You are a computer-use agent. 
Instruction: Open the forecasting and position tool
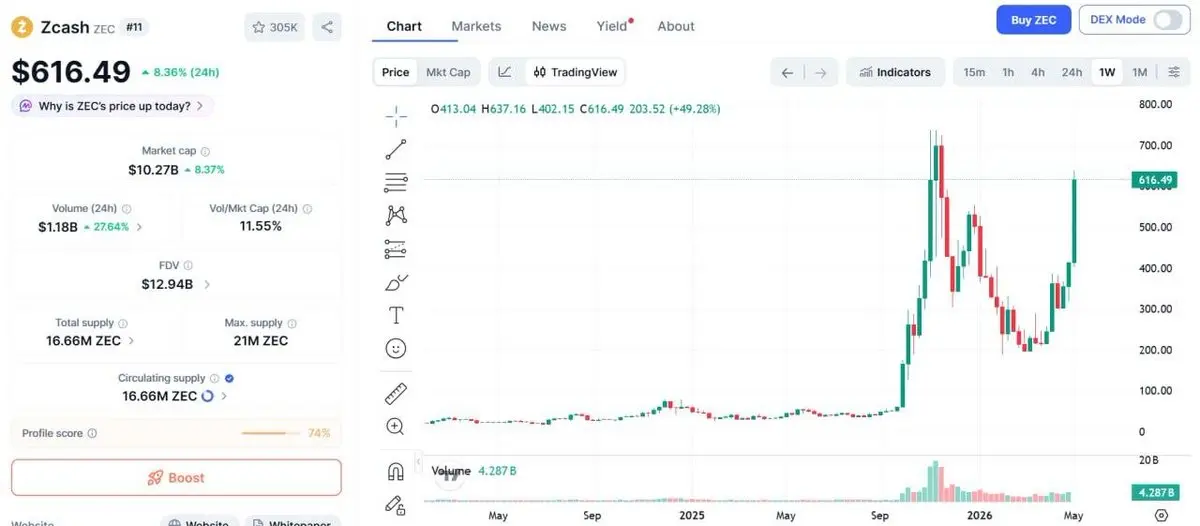(x=396, y=249)
